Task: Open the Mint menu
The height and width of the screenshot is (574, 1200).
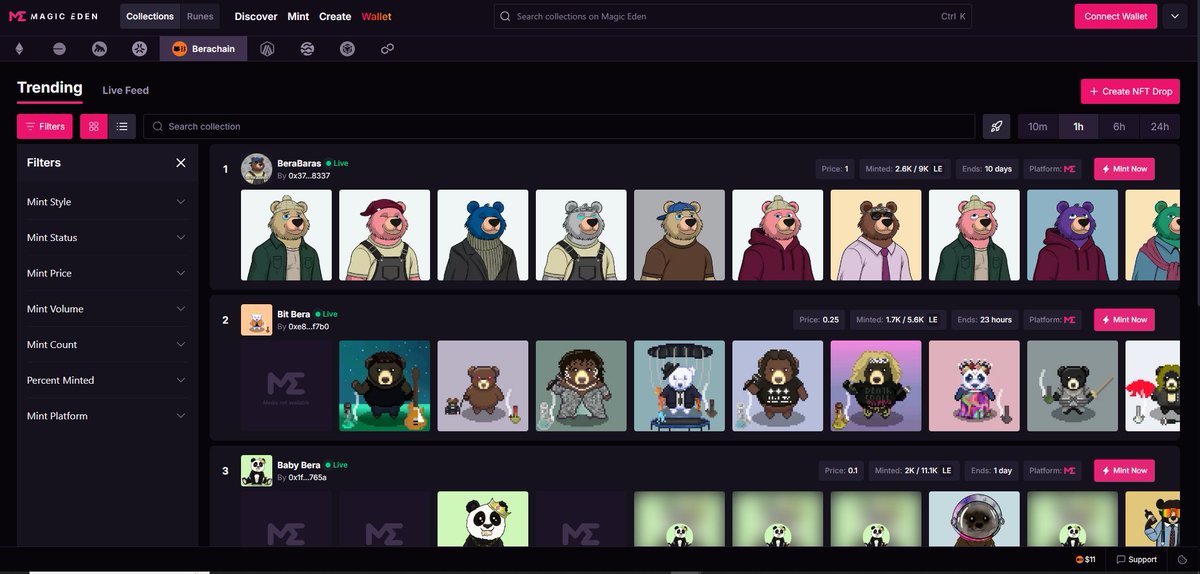Action: coord(298,16)
